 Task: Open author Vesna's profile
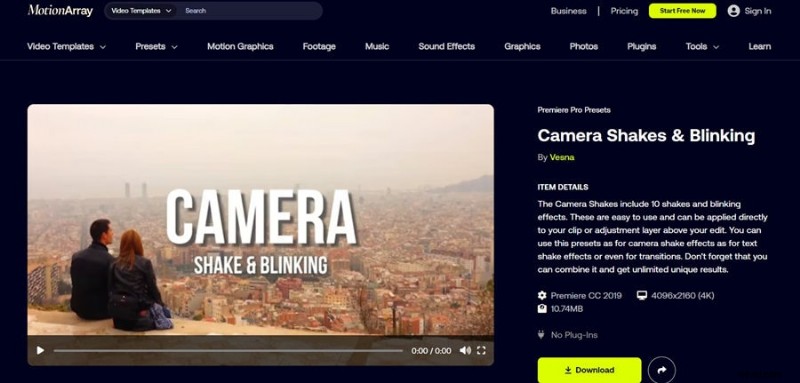coord(562,157)
